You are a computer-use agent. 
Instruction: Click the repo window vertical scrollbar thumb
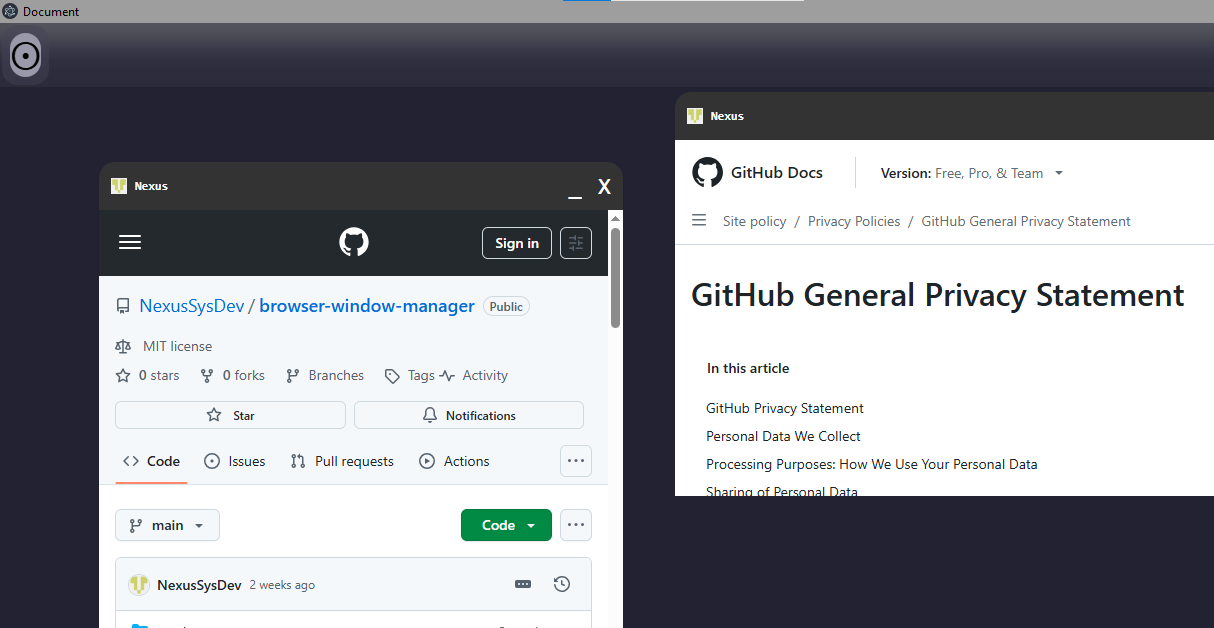(x=616, y=277)
